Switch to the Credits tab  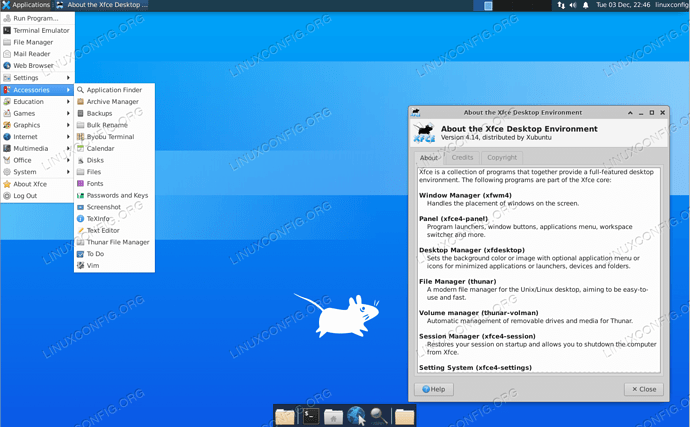(x=462, y=158)
